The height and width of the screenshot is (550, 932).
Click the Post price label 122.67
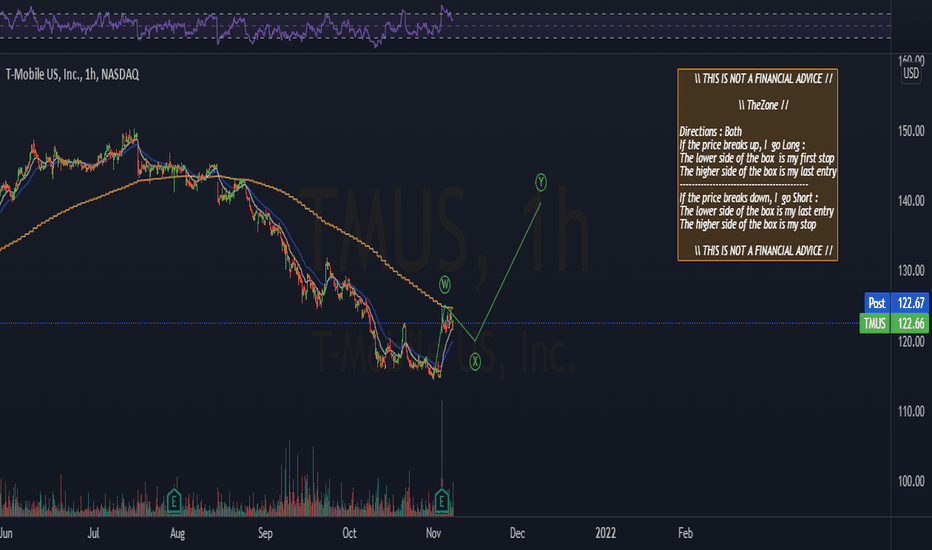click(x=895, y=303)
